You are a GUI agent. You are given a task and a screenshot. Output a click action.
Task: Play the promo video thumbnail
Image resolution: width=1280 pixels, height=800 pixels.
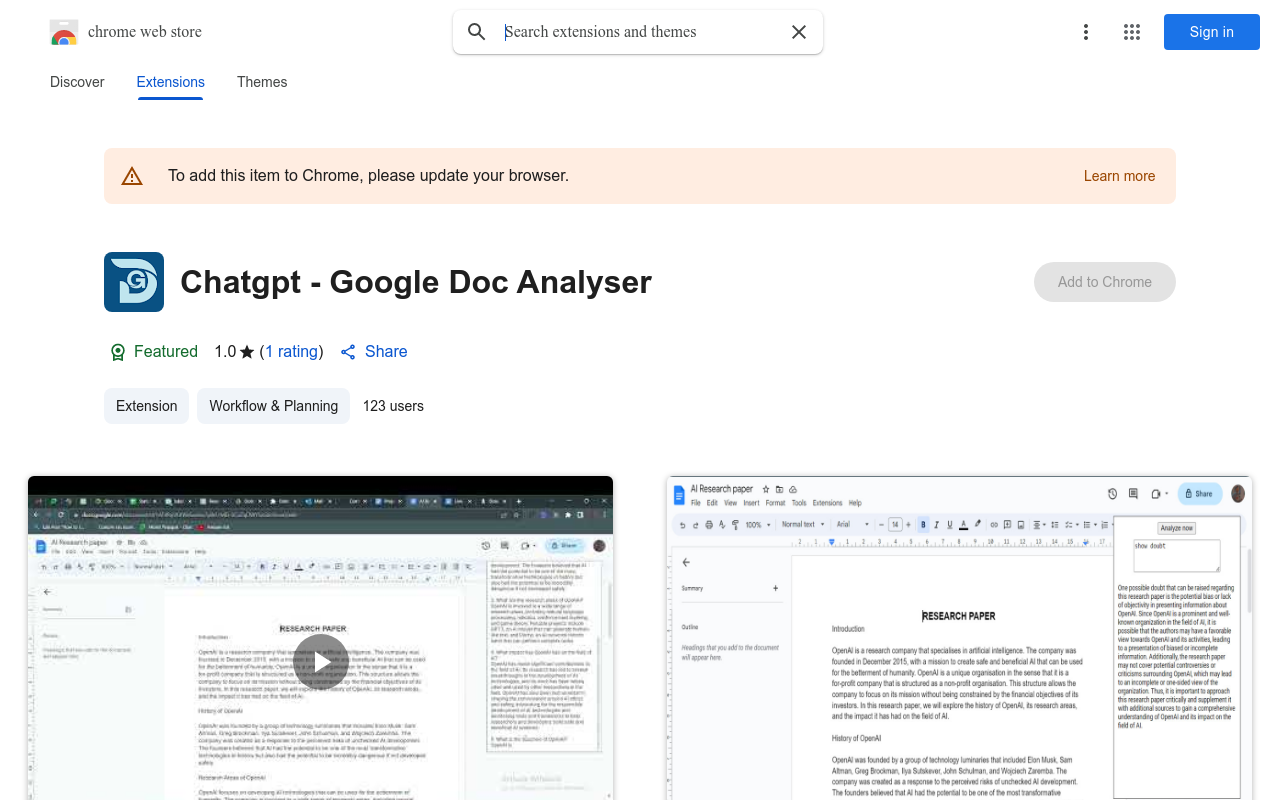pyautogui.click(x=320, y=661)
